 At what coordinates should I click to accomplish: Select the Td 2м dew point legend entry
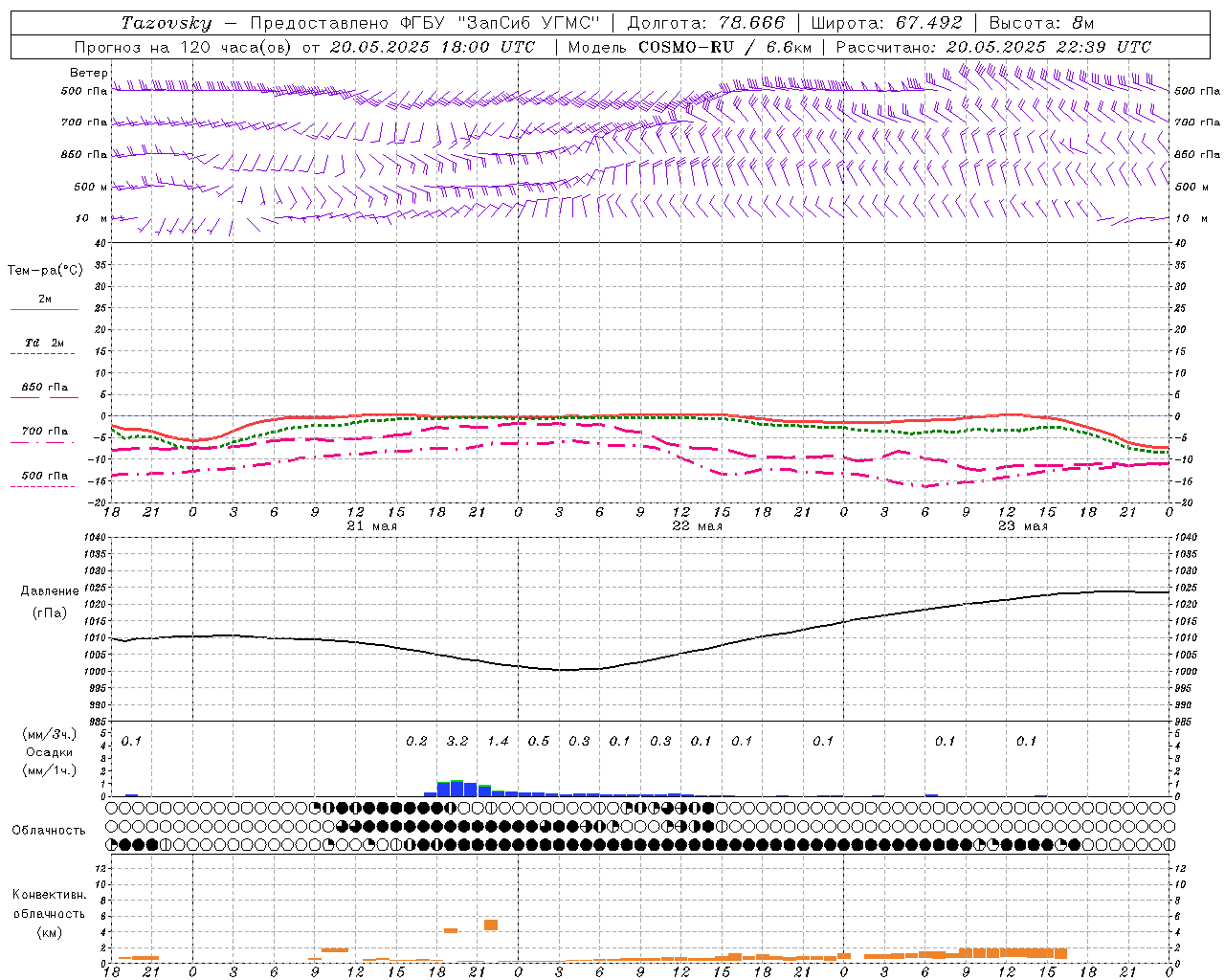(44, 345)
